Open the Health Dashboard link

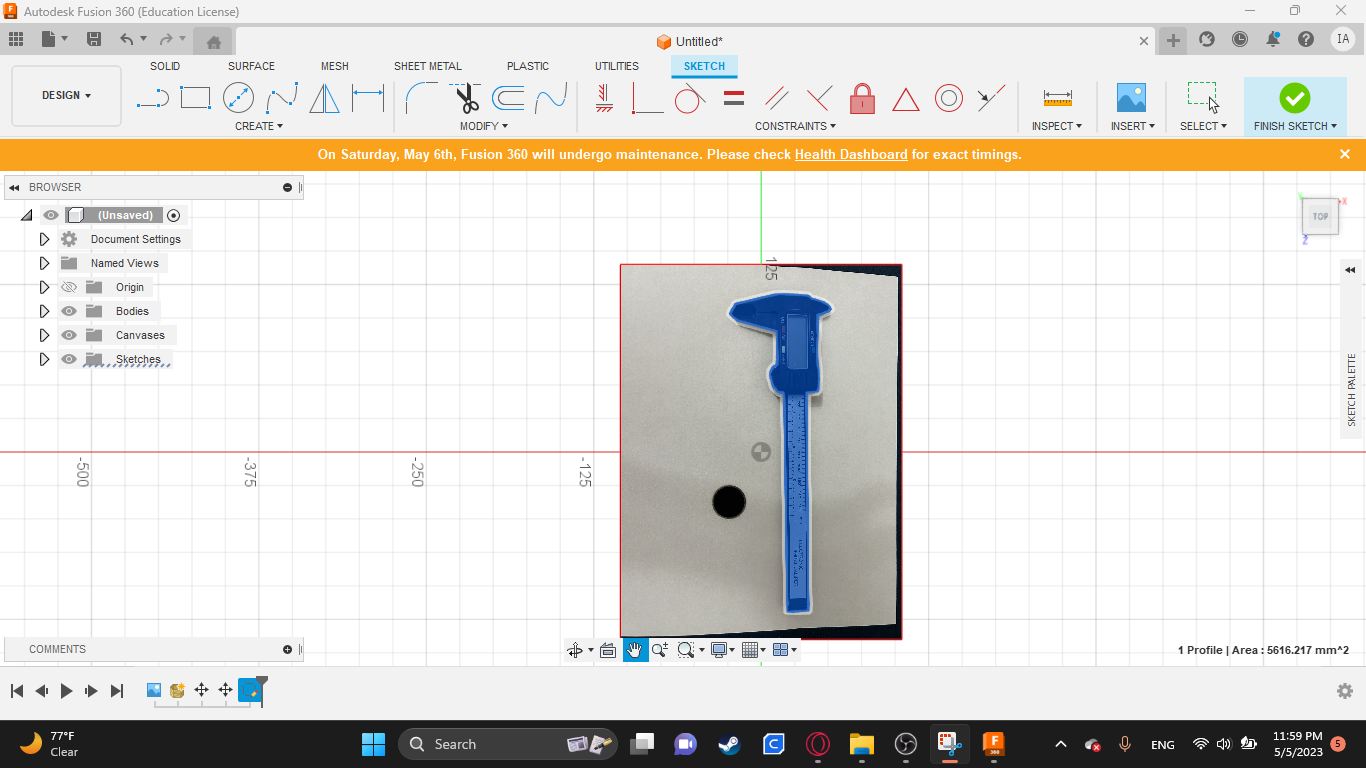click(851, 155)
